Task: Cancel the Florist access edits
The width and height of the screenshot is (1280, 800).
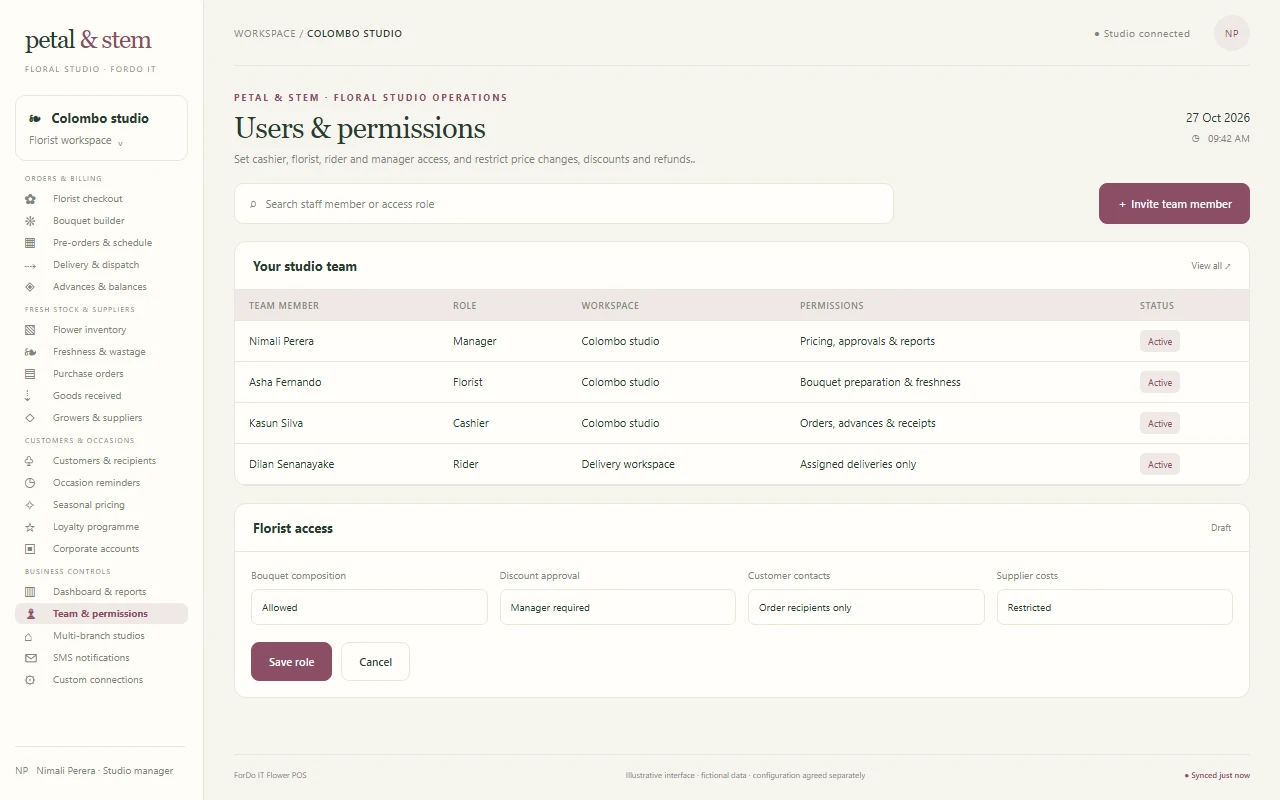Action: click(375, 662)
